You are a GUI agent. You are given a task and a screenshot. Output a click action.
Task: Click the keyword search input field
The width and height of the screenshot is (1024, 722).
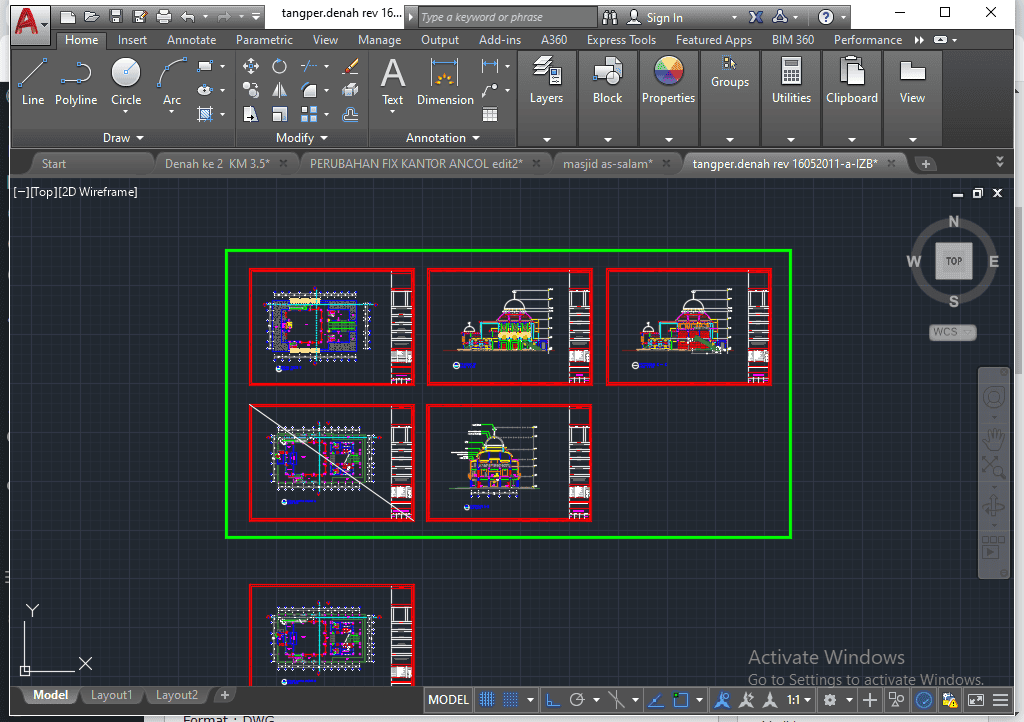505,17
